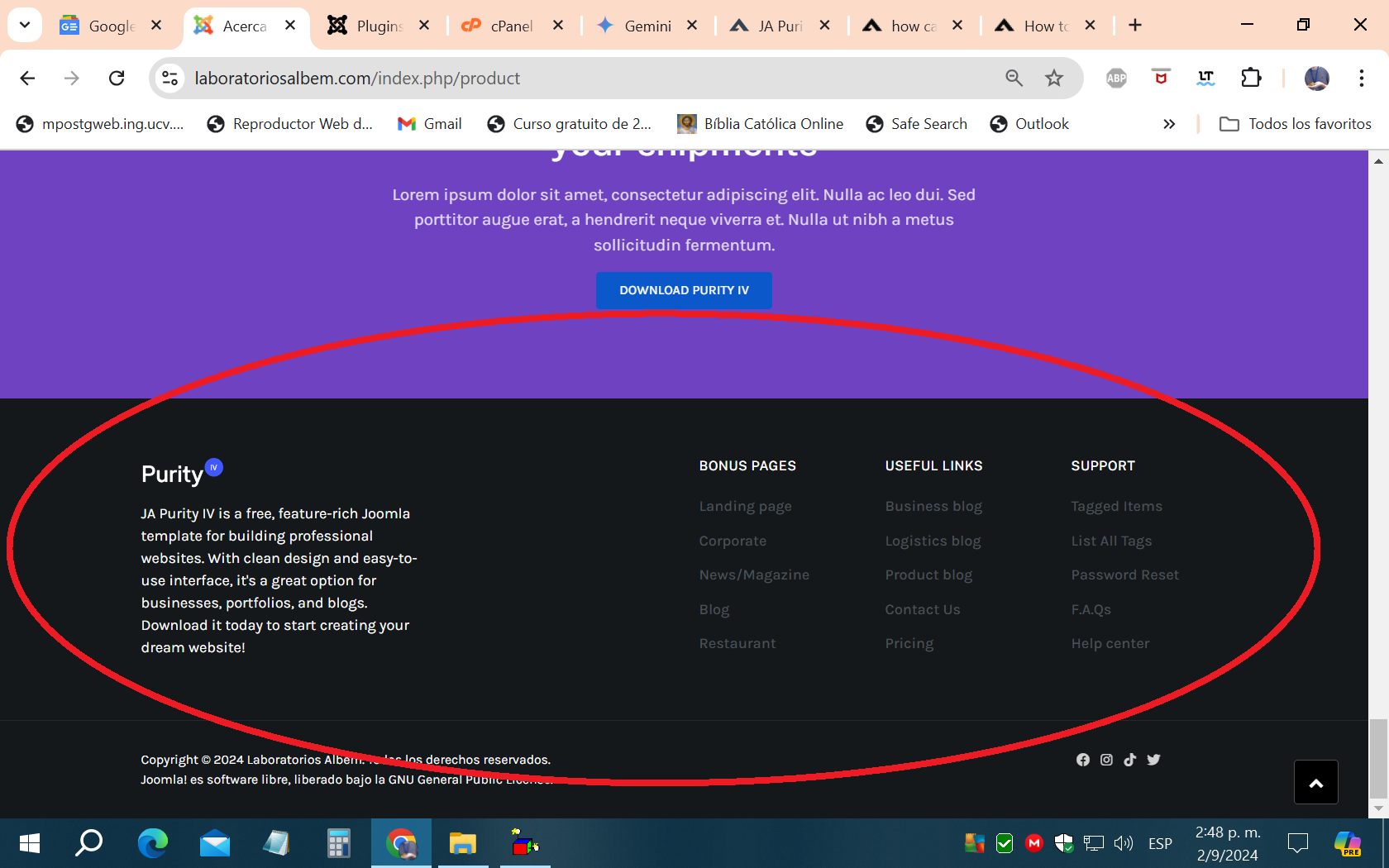Open the Windows notification center
The height and width of the screenshot is (868, 1389).
click(1298, 843)
